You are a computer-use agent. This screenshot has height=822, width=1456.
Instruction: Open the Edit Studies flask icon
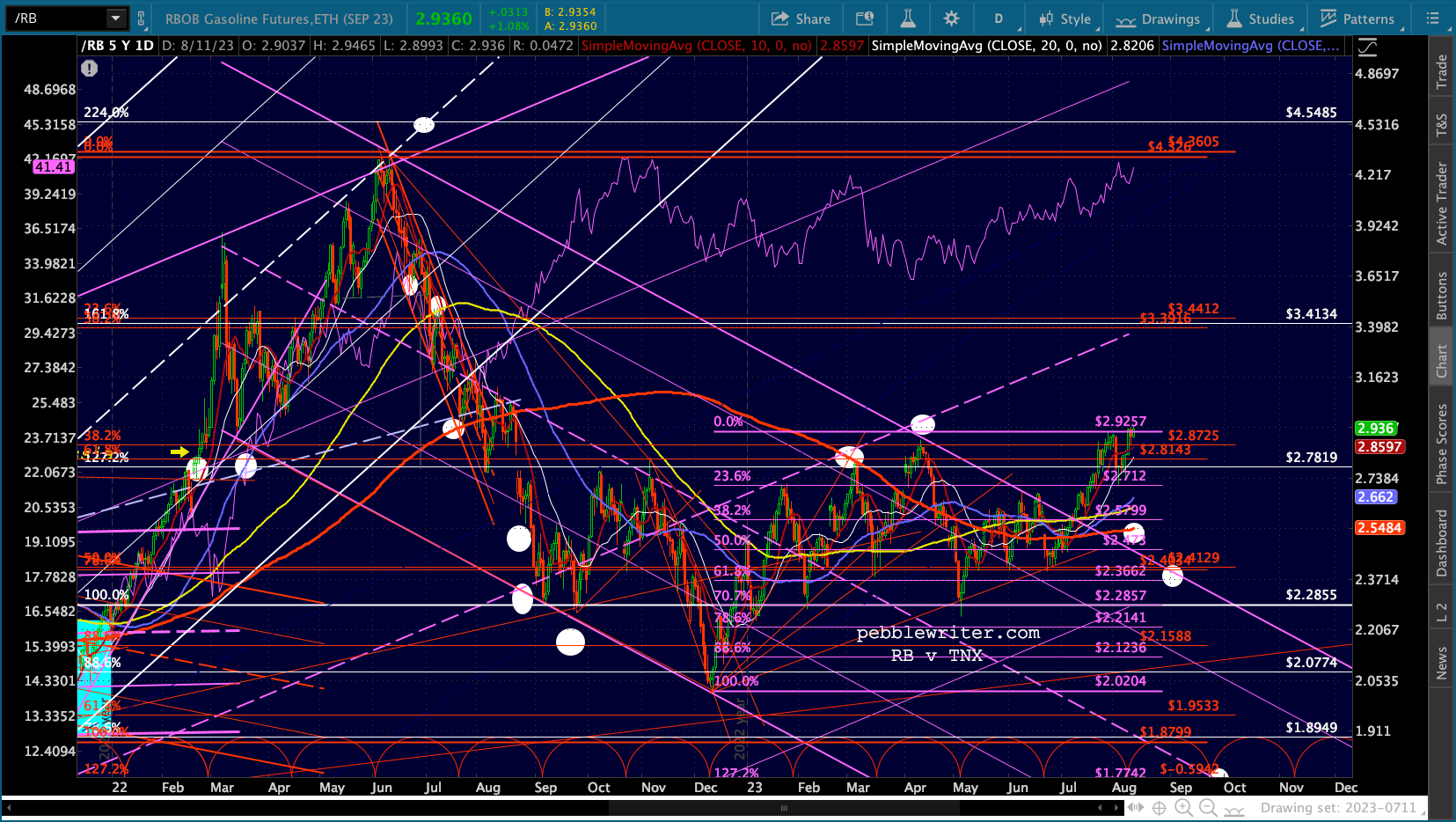tap(908, 18)
